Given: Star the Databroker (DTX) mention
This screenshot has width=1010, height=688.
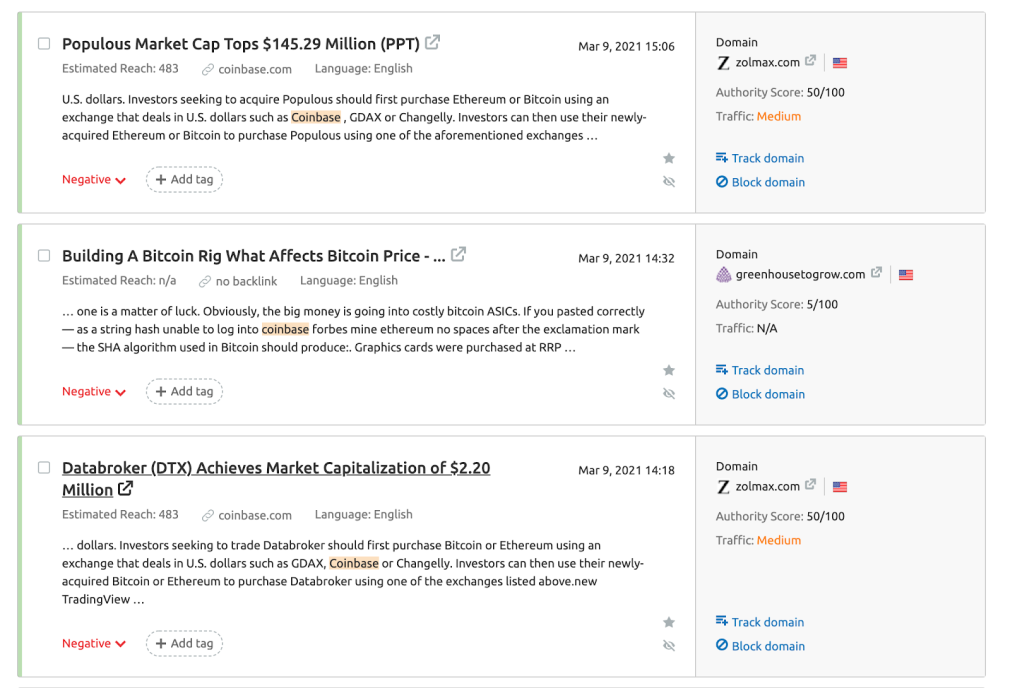Looking at the screenshot, I should pos(669,622).
